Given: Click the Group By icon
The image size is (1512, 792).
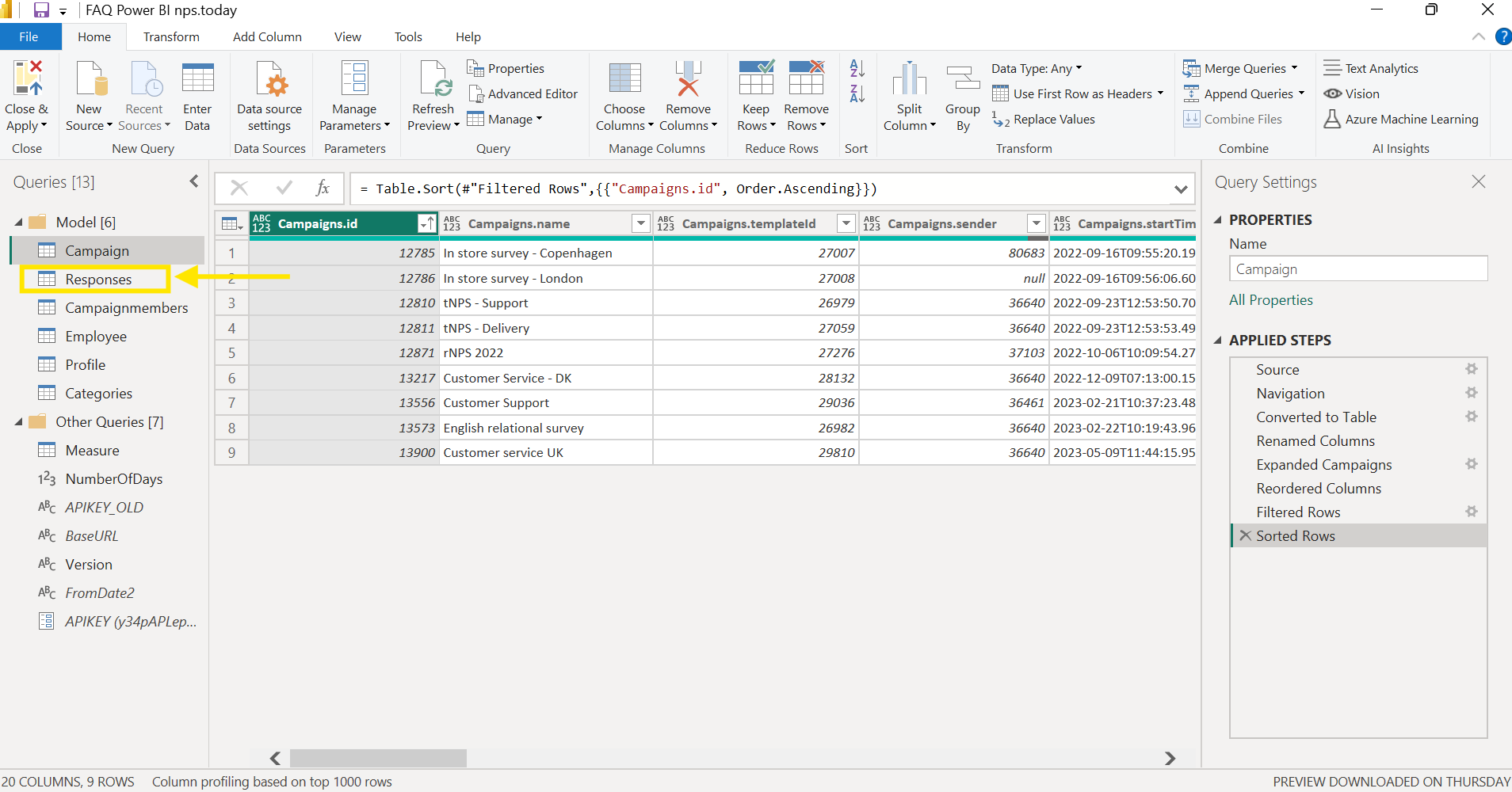Looking at the screenshot, I should click(x=962, y=79).
